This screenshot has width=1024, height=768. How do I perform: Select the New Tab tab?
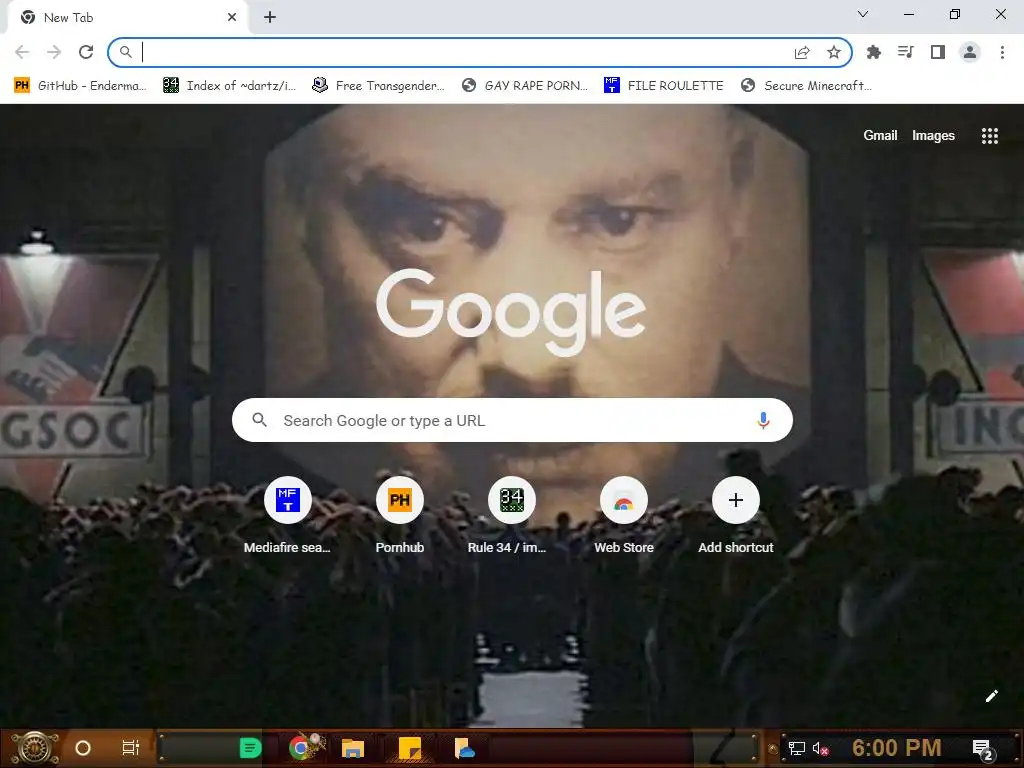pyautogui.click(x=127, y=18)
